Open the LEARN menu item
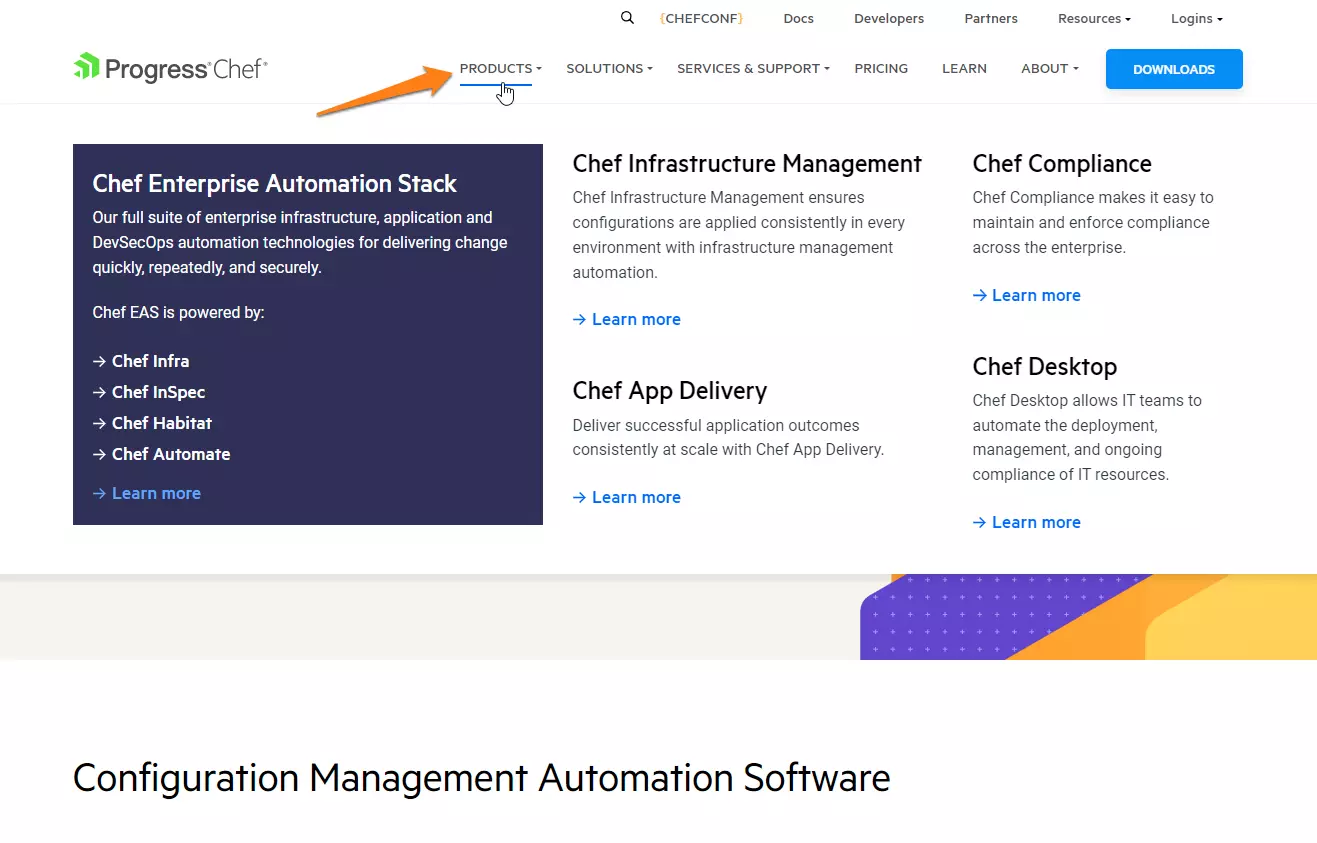 [x=964, y=68]
